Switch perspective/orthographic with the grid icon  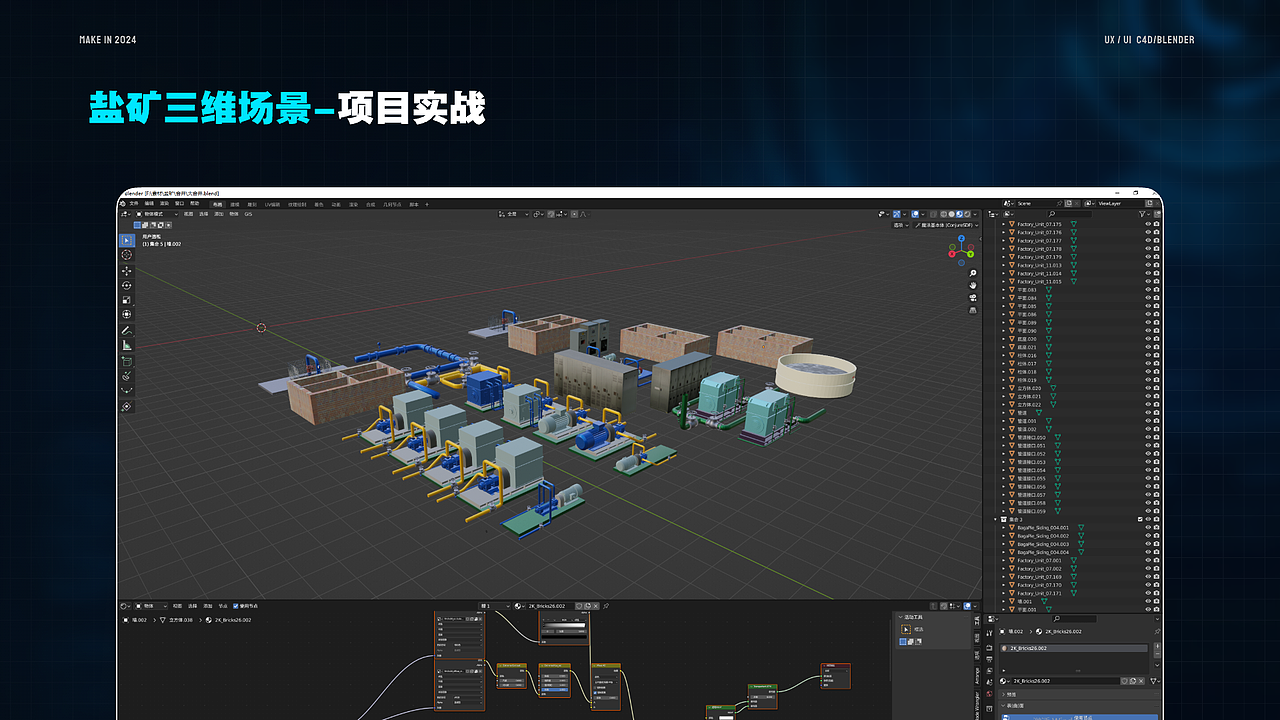(973, 311)
